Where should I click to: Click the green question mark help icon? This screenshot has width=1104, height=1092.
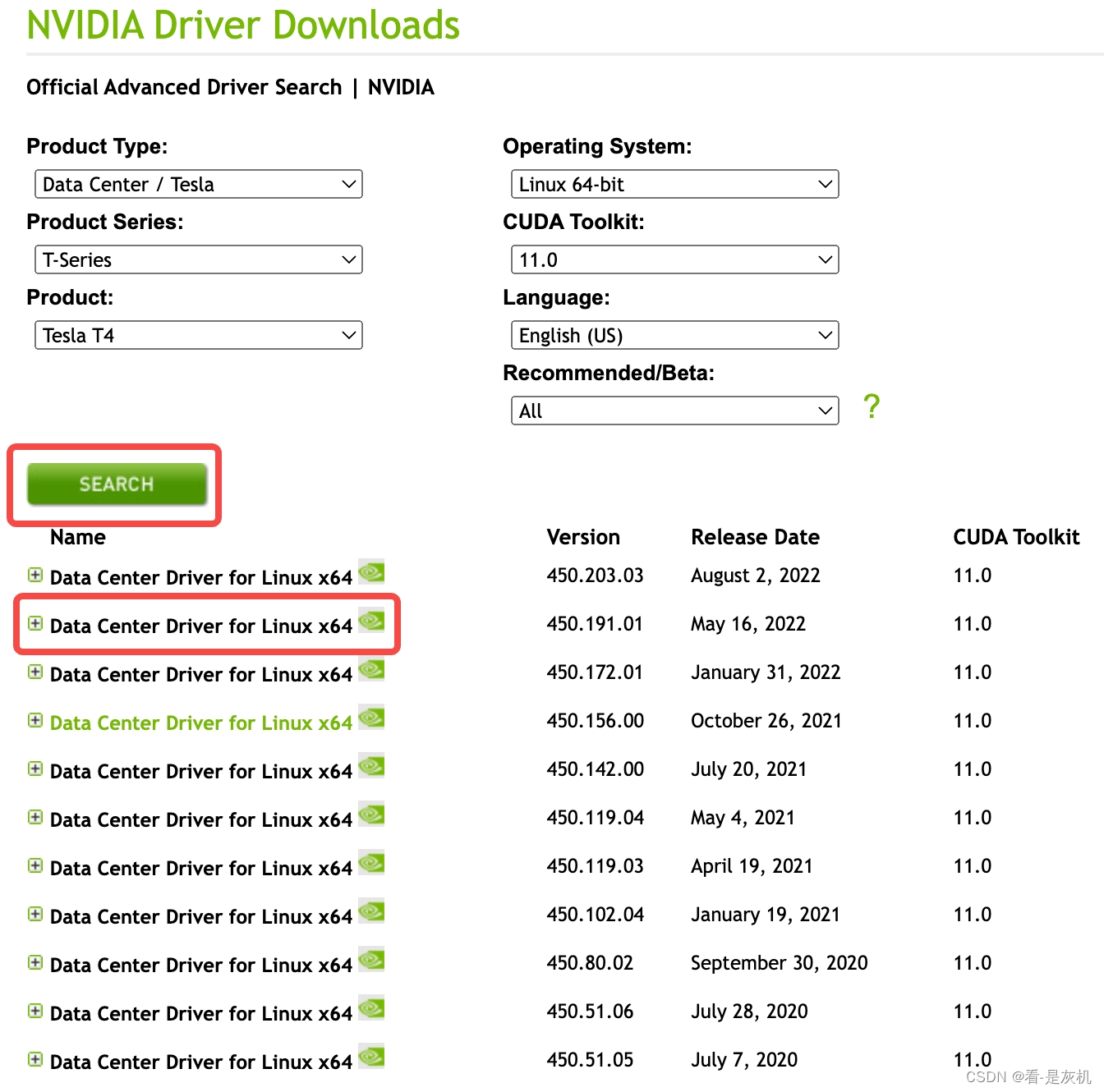(872, 406)
